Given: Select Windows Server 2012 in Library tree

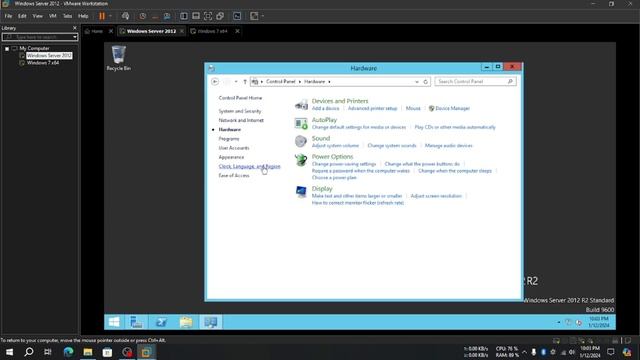Looking at the screenshot, I should click(x=49, y=56).
